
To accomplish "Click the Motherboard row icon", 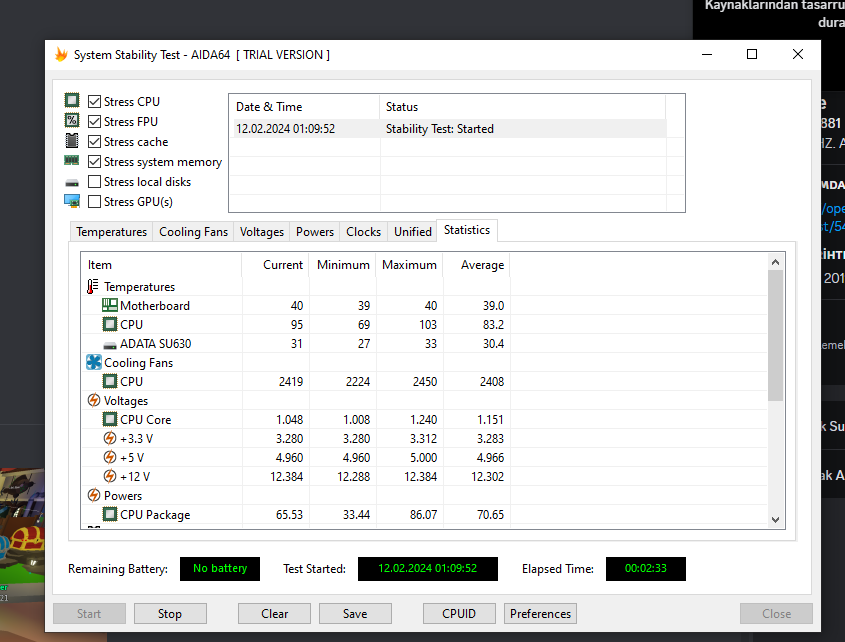I will (x=110, y=305).
